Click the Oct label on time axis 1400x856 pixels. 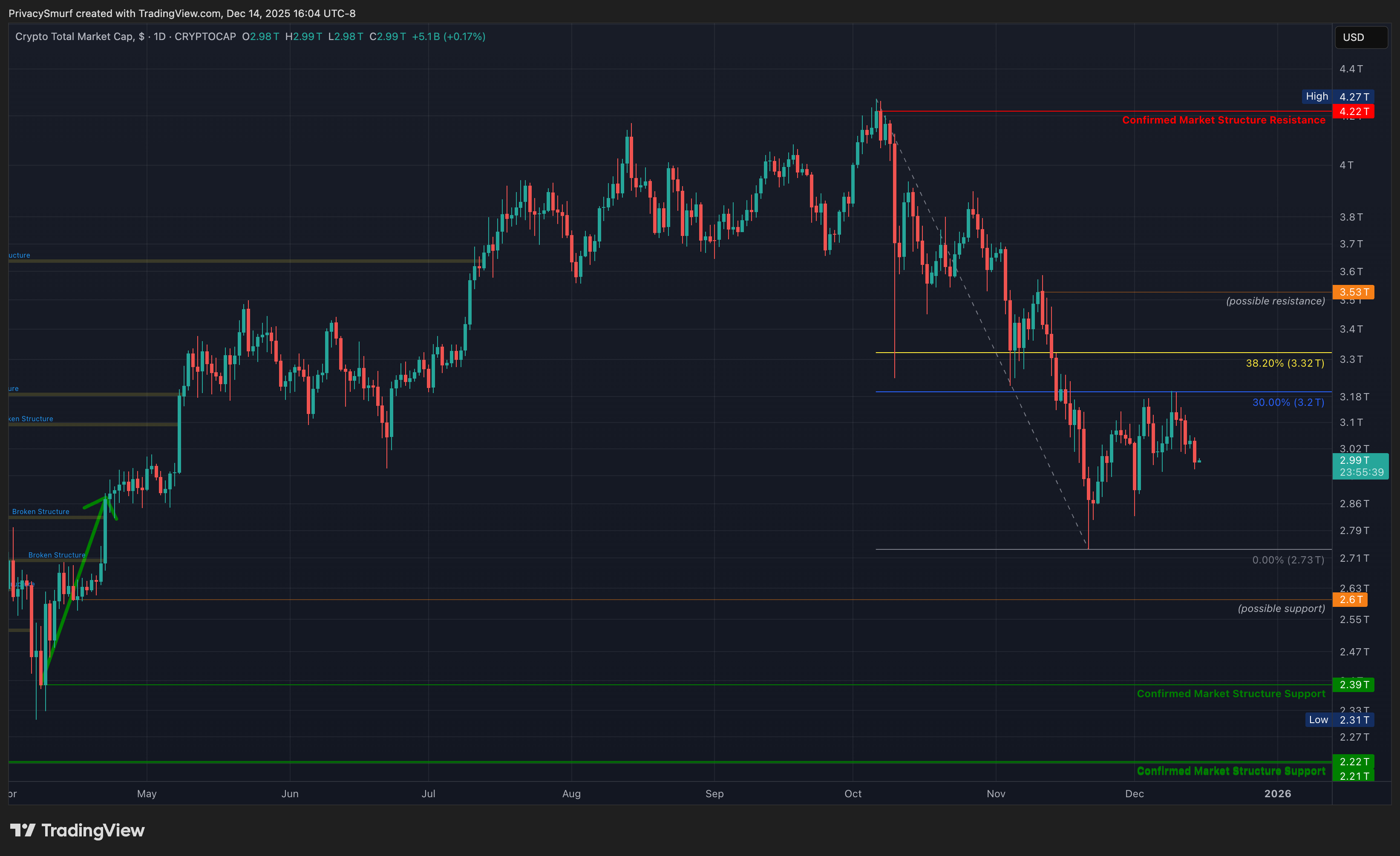pos(853,793)
